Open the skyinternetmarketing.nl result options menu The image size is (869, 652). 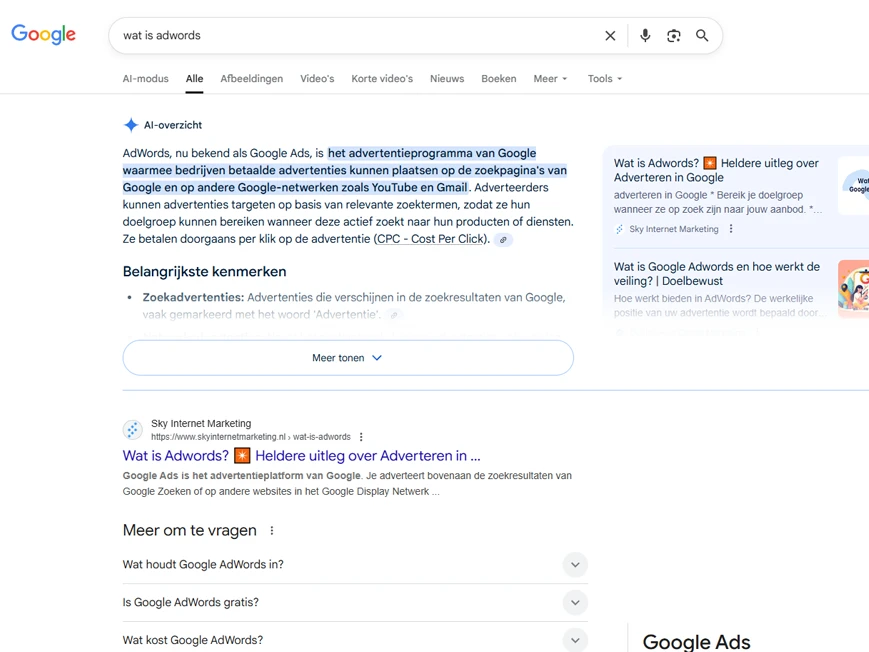(x=361, y=437)
